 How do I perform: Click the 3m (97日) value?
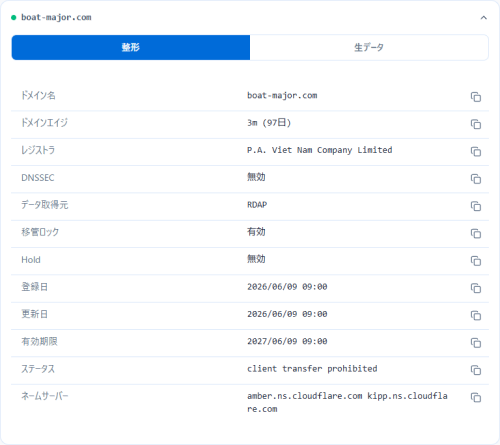[269, 123]
